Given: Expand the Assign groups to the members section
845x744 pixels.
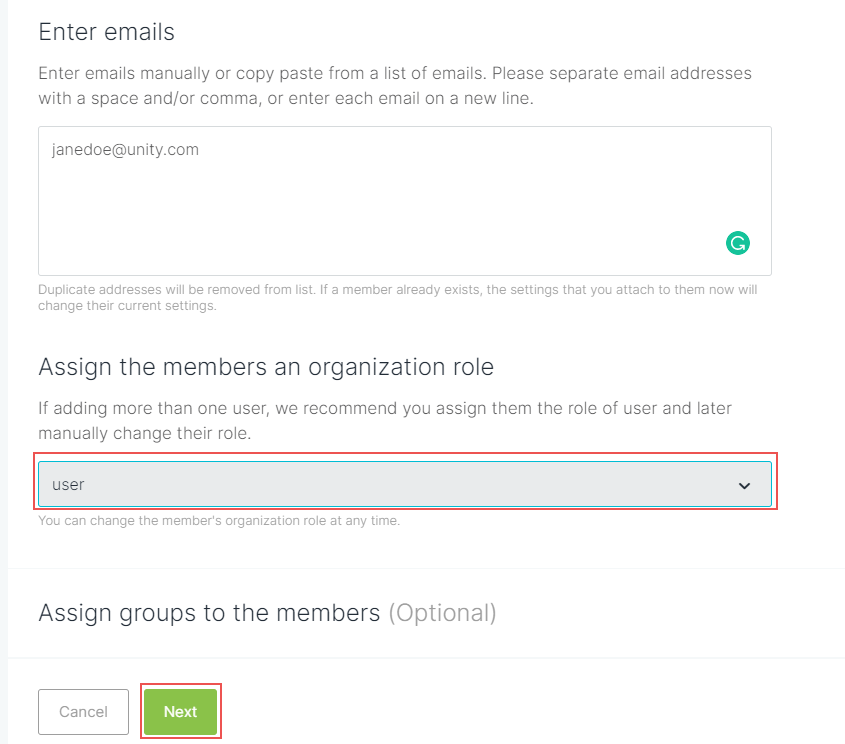Looking at the screenshot, I should 267,613.
